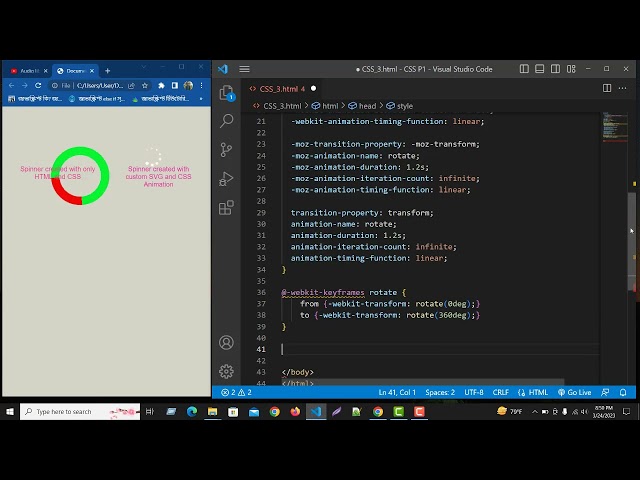
Task: Open the Customize Layout icon
Action: point(571,69)
